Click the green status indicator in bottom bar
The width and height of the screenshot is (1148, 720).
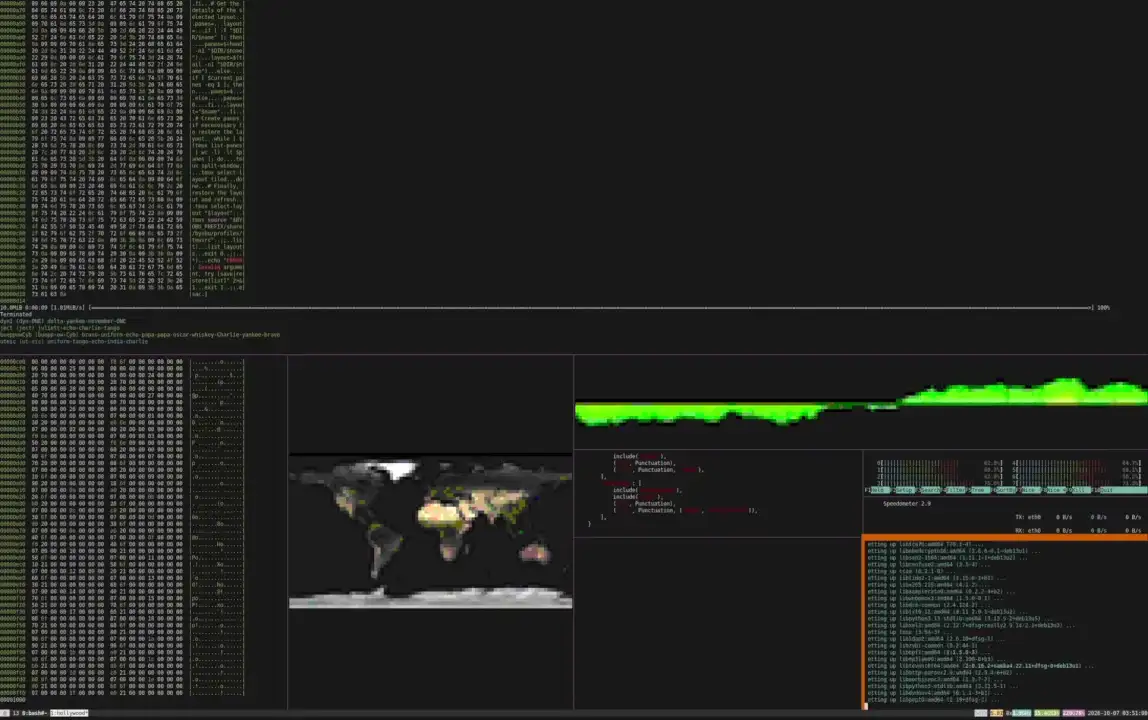coord(1047,713)
